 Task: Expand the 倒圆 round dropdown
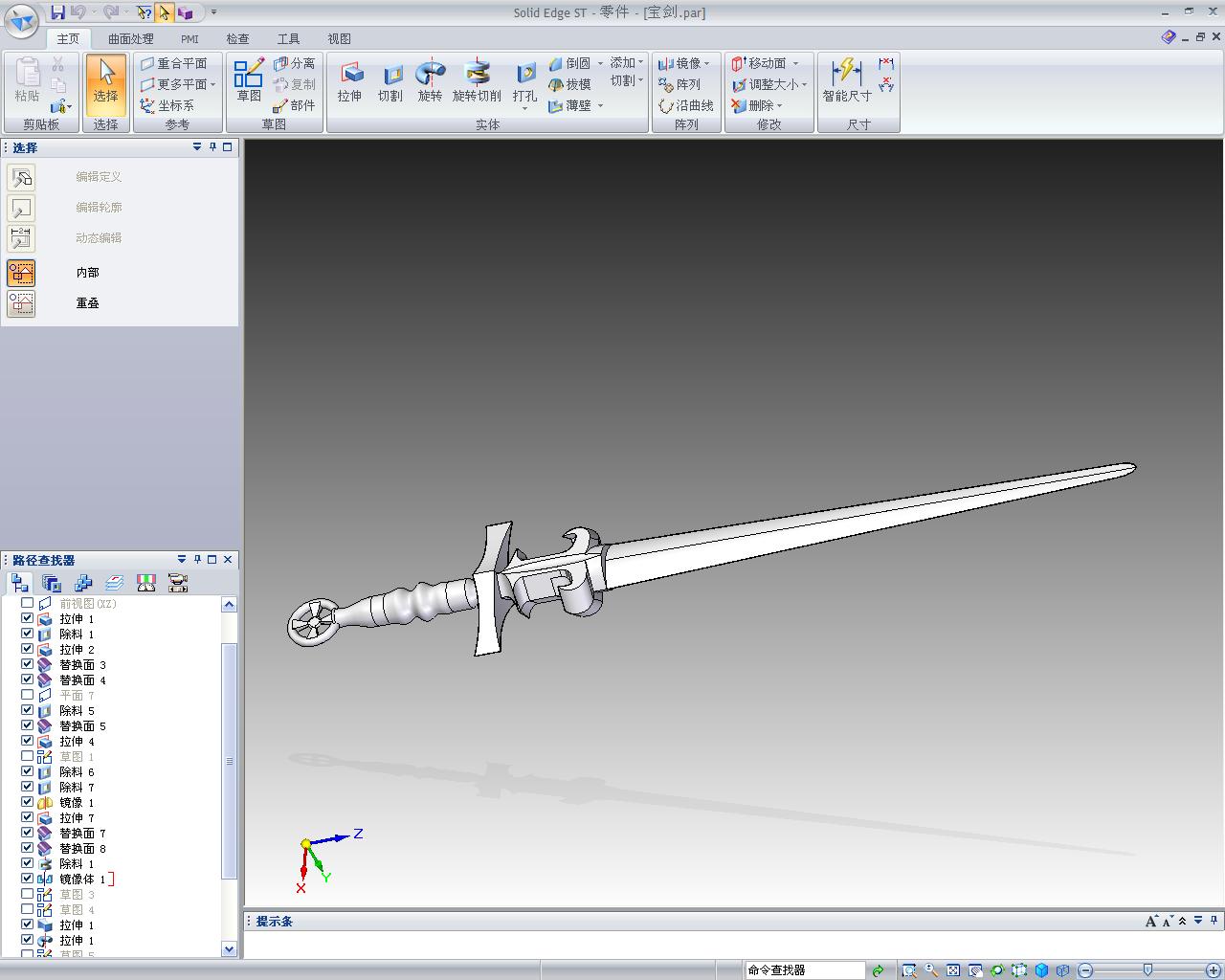click(600, 63)
